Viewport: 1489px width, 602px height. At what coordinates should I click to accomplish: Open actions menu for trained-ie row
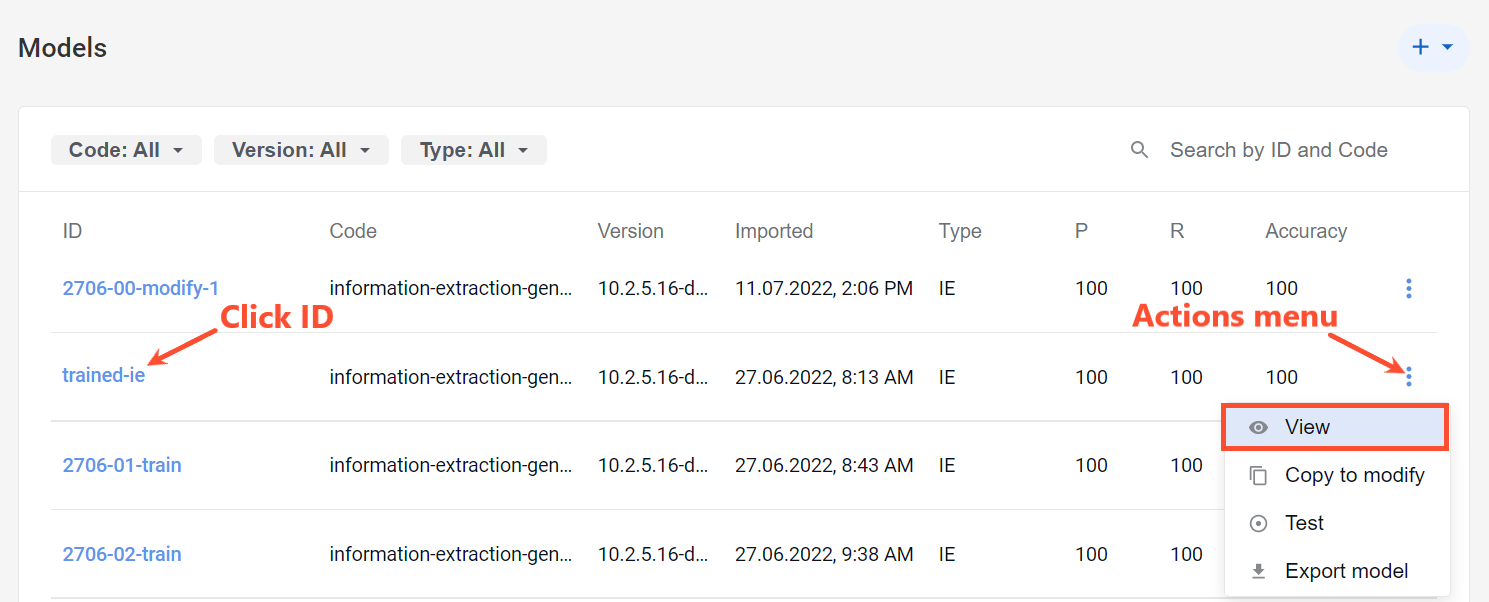(x=1408, y=377)
